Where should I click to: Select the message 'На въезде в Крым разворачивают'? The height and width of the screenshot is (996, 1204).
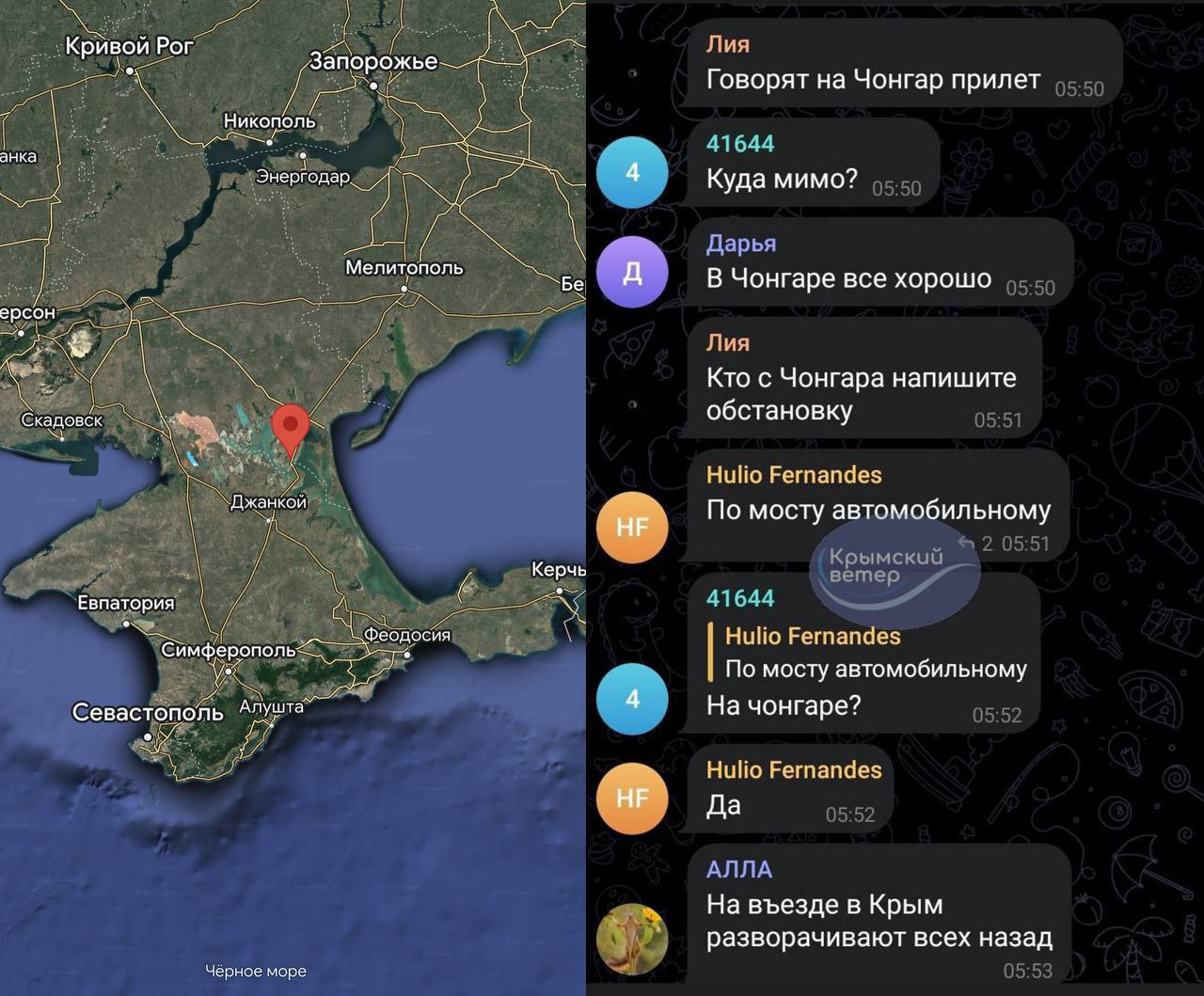pos(879,921)
